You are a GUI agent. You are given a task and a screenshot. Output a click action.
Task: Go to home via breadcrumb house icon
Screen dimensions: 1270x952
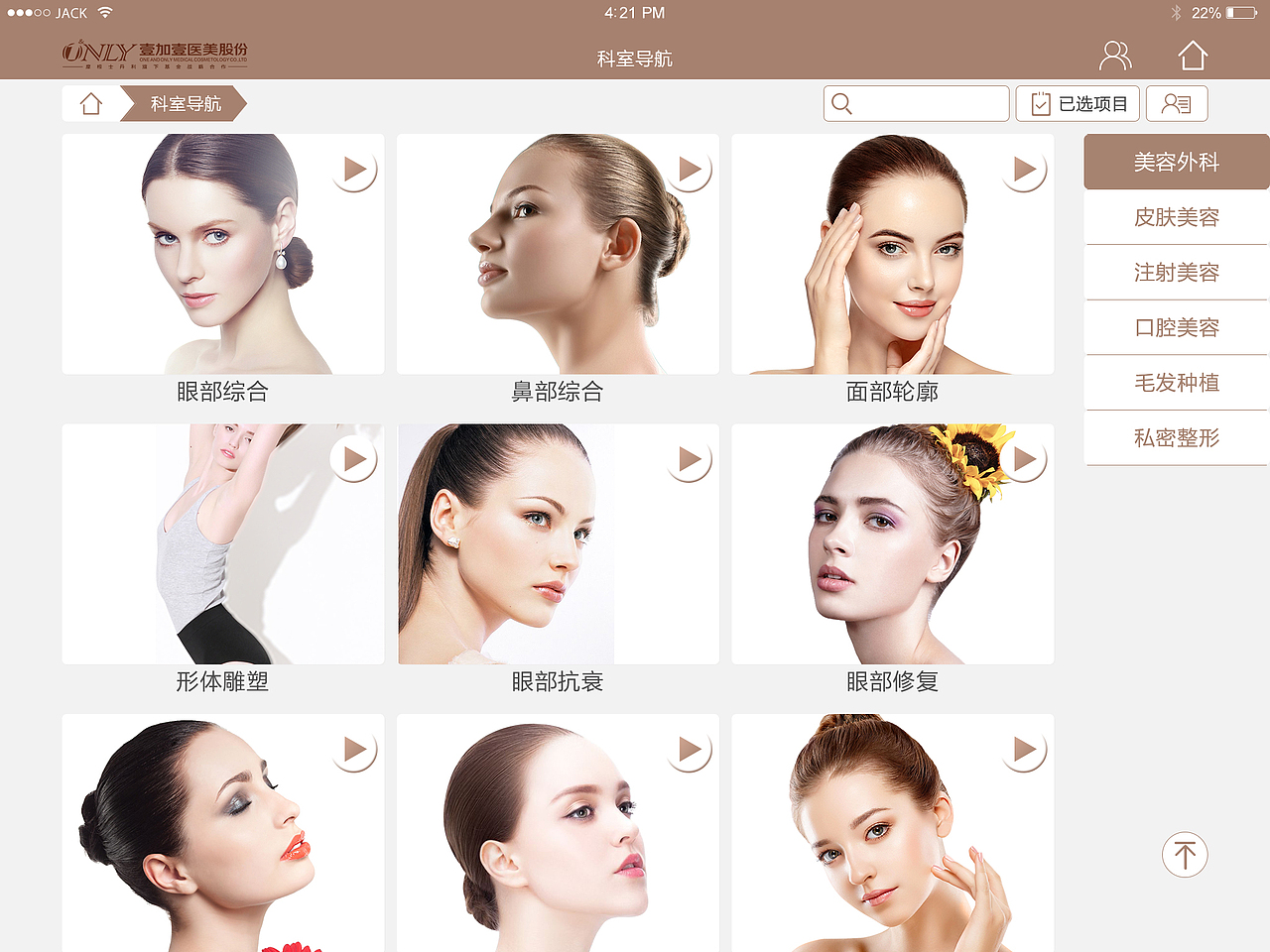tap(91, 104)
